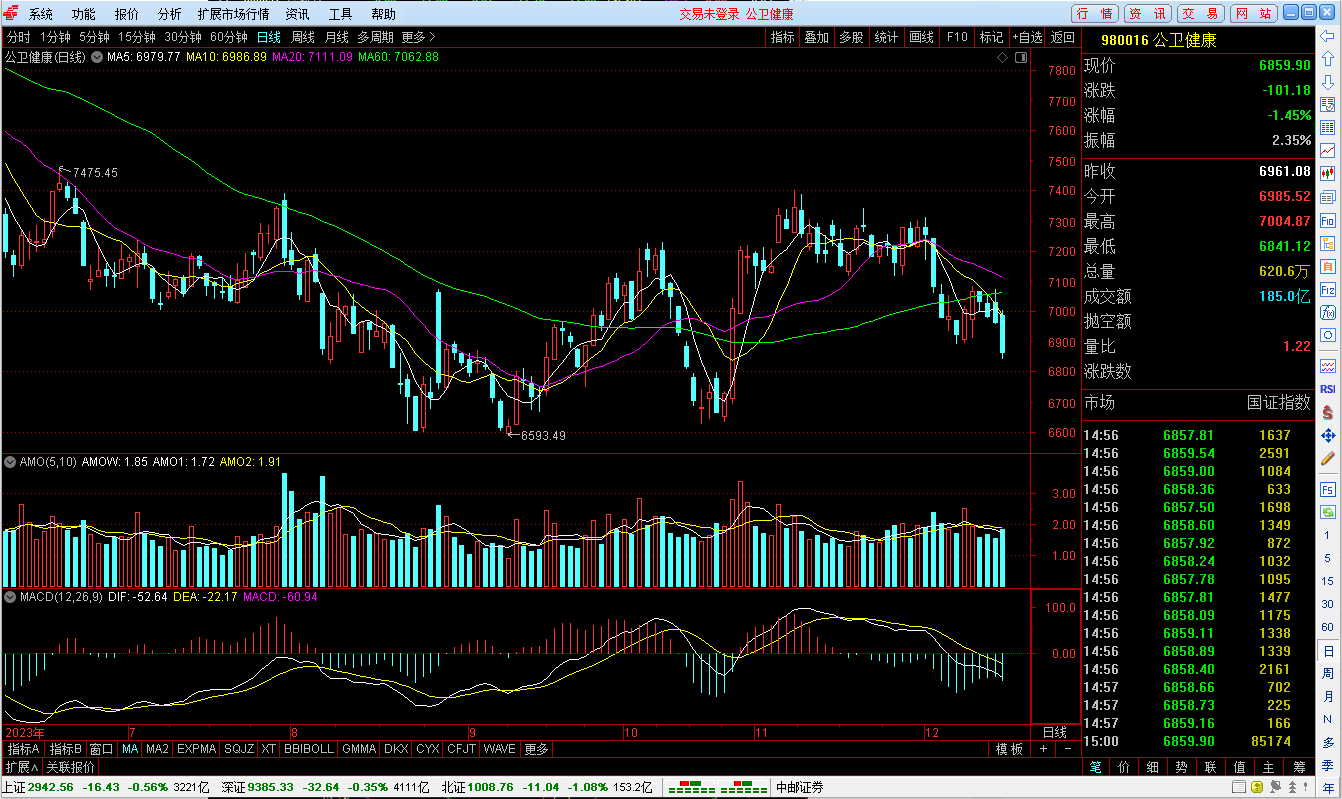Switch to 5-minute chart period
1342x799 pixels.
coord(94,37)
